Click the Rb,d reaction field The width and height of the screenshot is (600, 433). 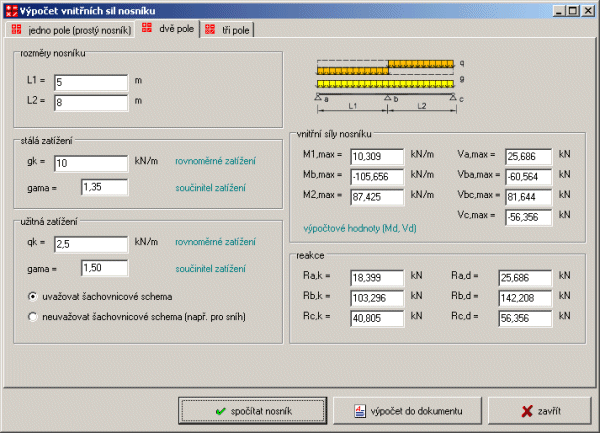click(x=525, y=298)
